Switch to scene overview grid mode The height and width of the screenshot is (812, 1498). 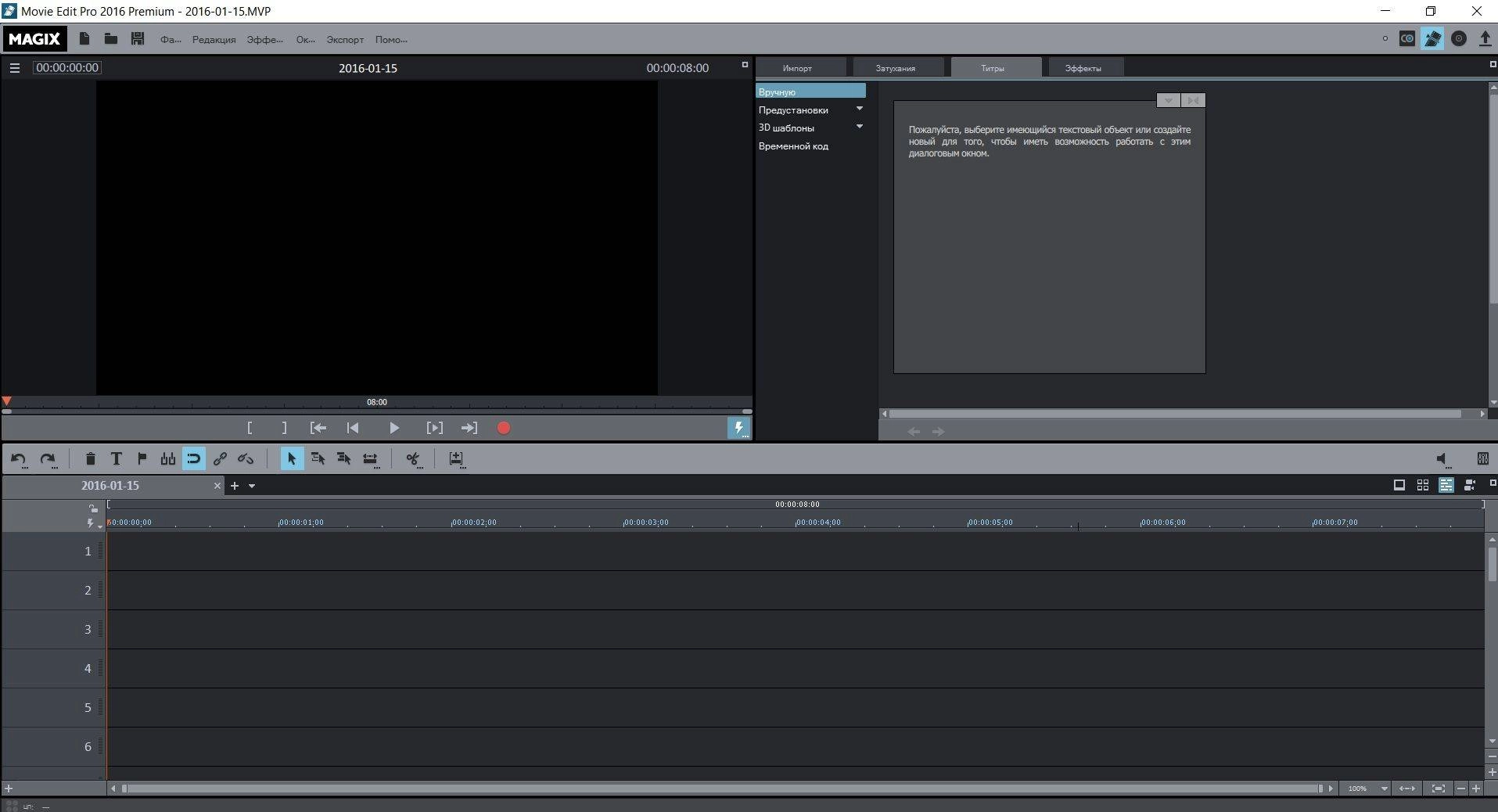point(1423,485)
